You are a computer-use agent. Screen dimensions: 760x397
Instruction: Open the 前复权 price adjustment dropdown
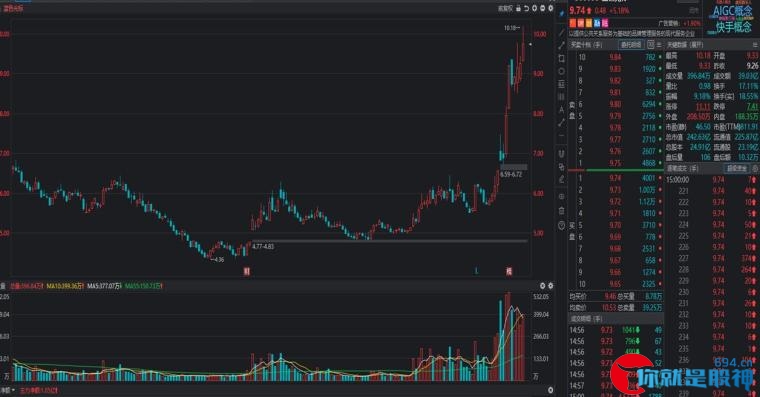point(505,8)
